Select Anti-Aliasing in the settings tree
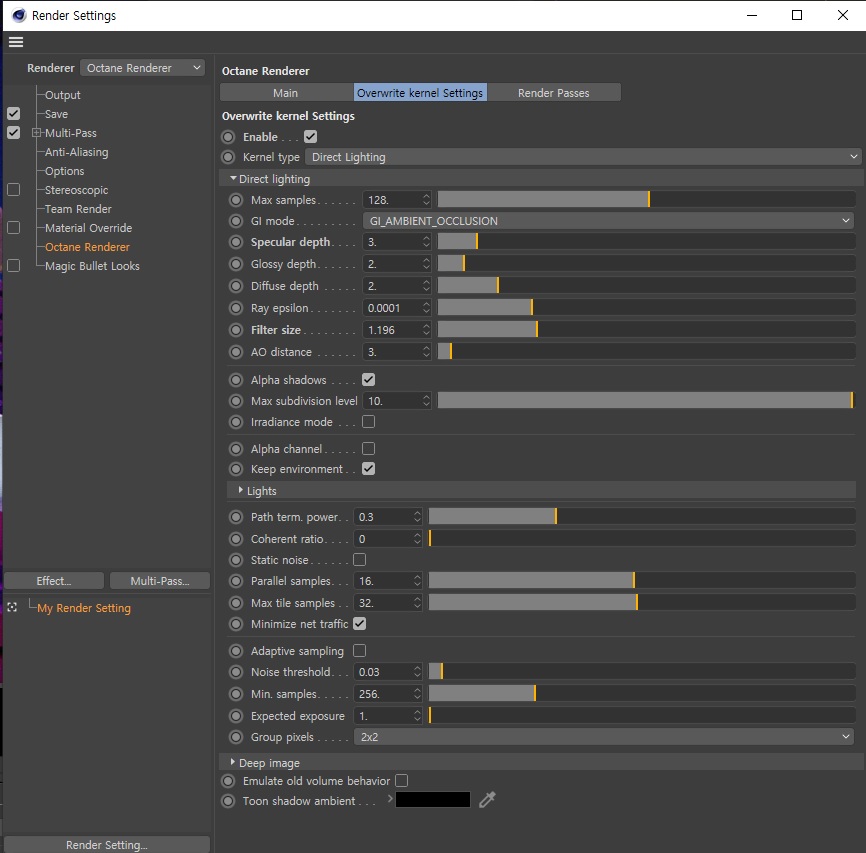Viewport: 866px width, 853px height. pos(77,152)
